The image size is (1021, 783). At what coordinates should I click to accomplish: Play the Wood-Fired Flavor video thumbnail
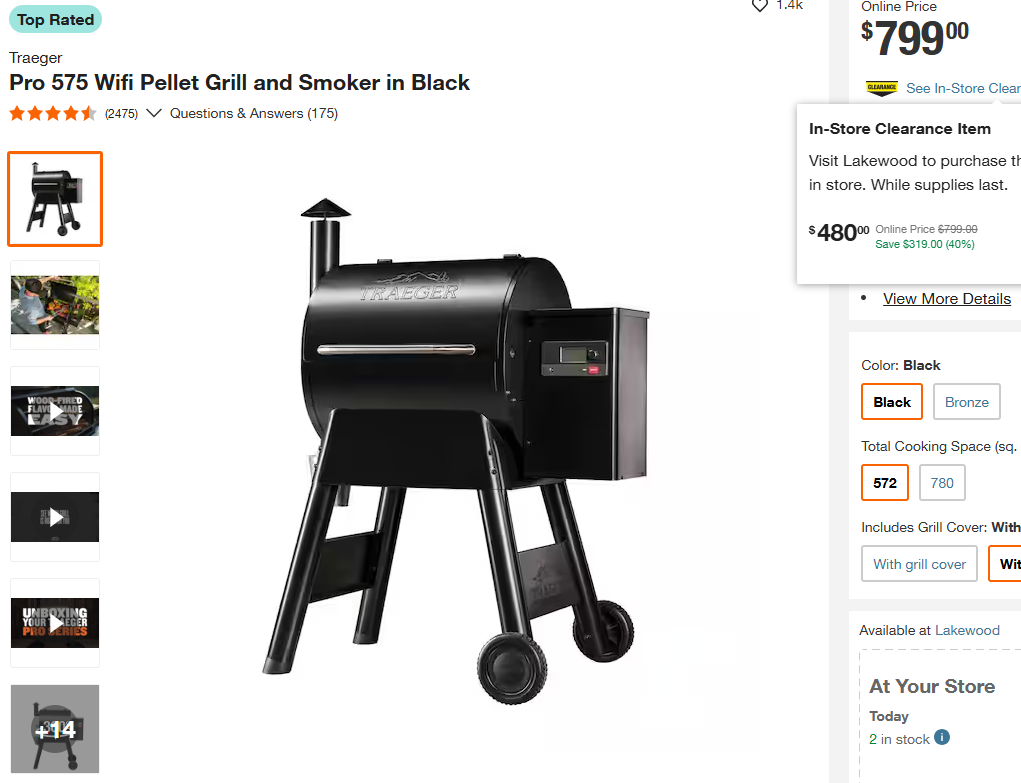[55, 411]
